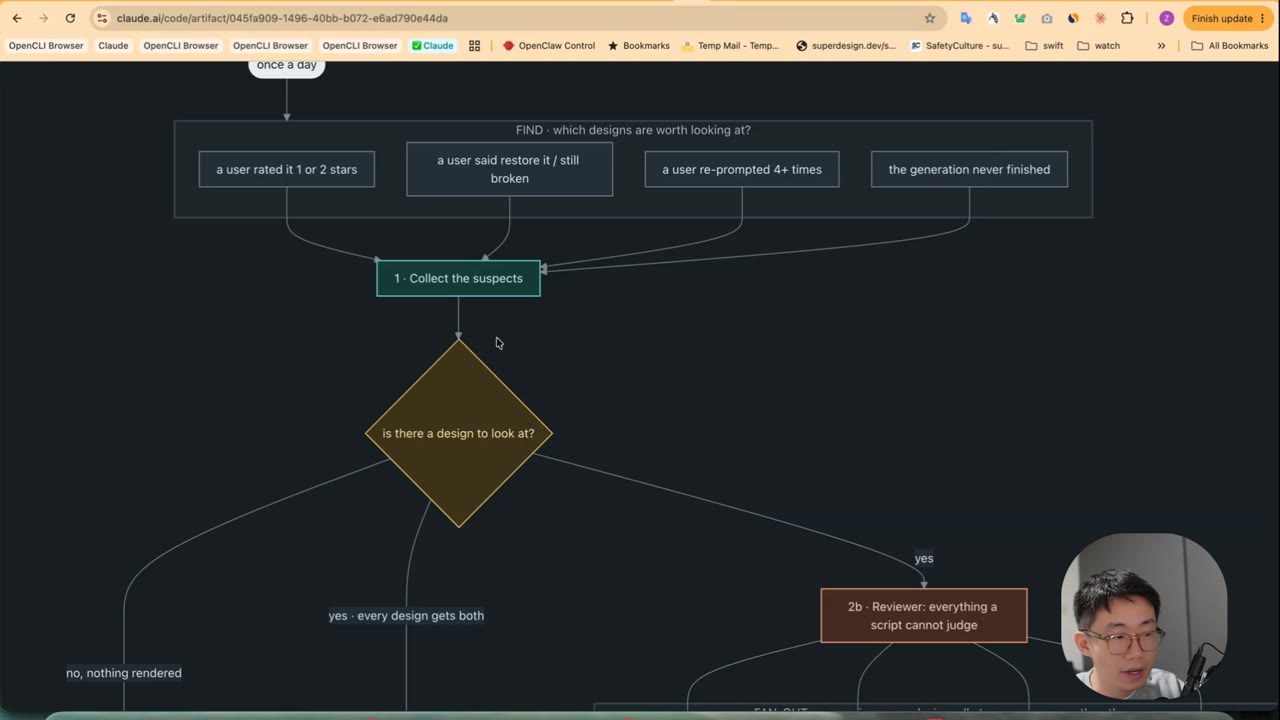This screenshot has height=720, width=1280.
Task: Show hidden bookmarks via double chevron
Action: 1161,45
